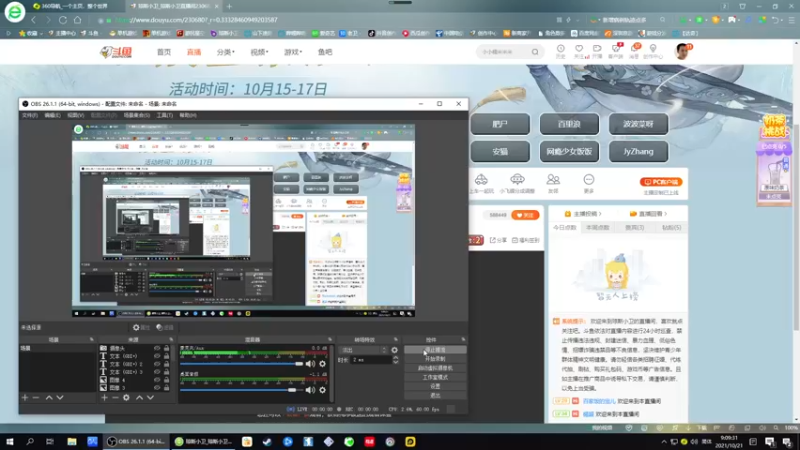Viewport: 800px width, 450px height.
Task: Click the JyZhang streamer button
Action: 638,152
